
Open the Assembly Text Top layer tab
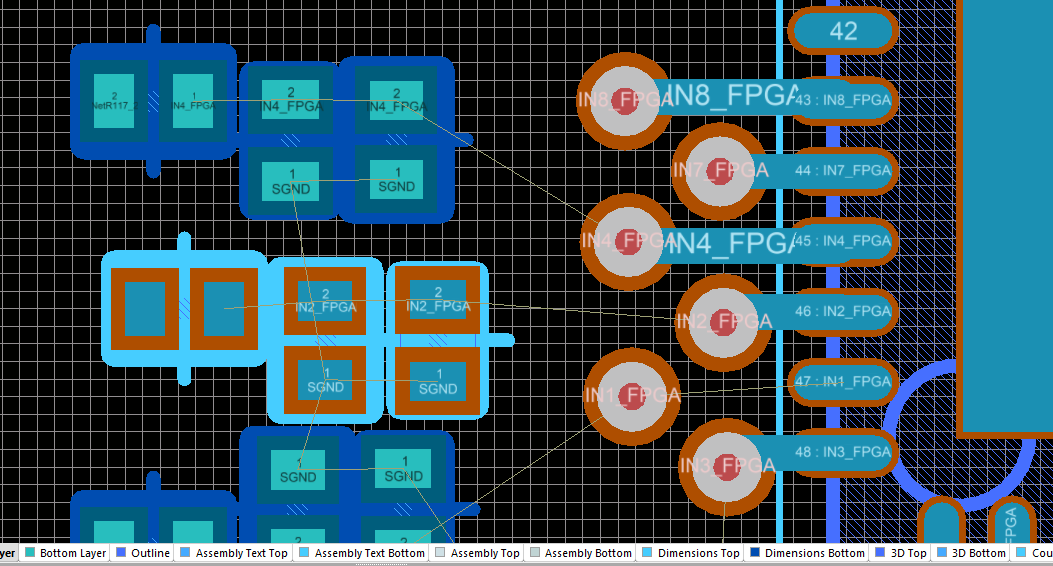point(234,553)
